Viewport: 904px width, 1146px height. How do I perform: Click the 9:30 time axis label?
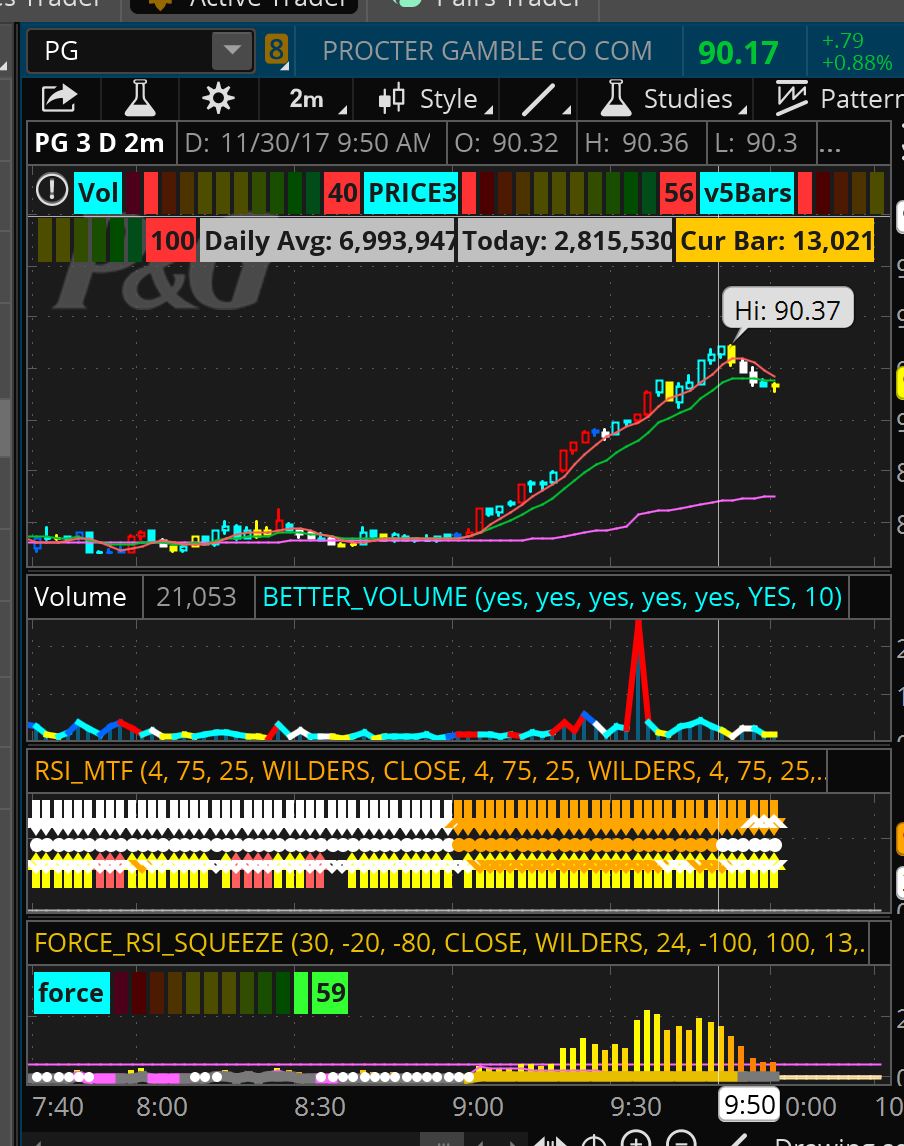point(636,1107)
